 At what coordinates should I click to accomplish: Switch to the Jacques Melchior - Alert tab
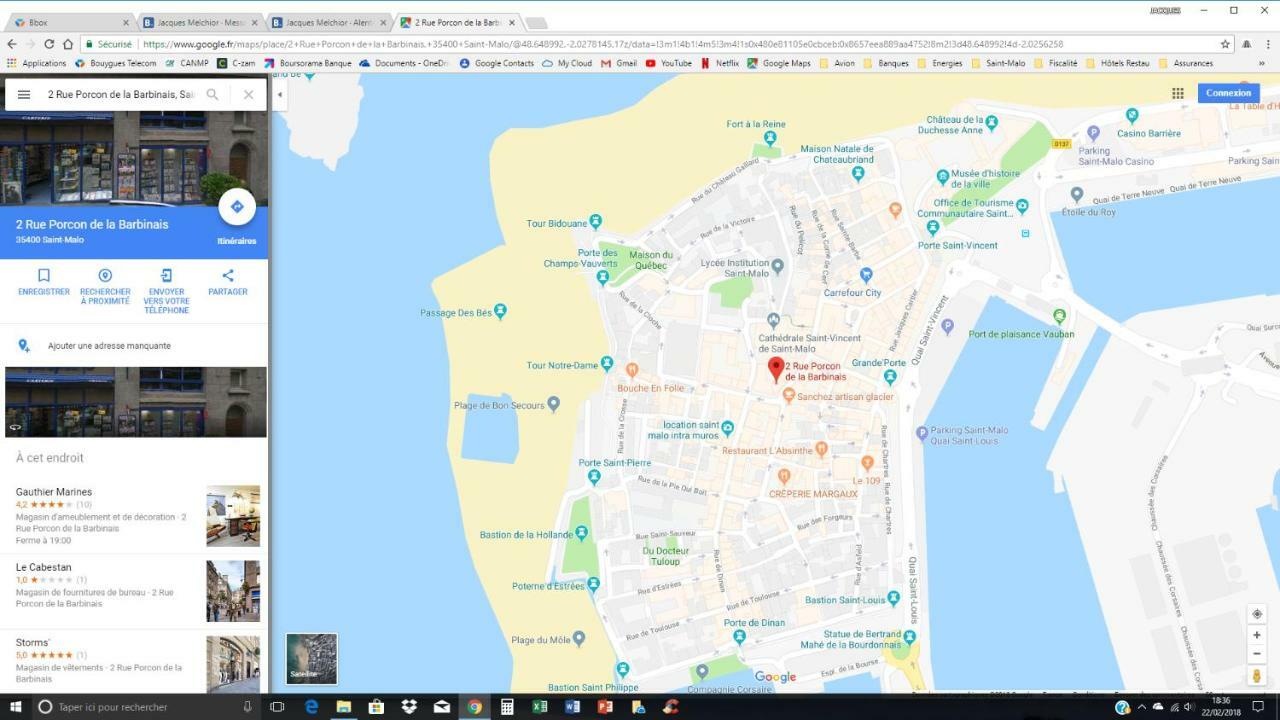(x=329, y=22)
